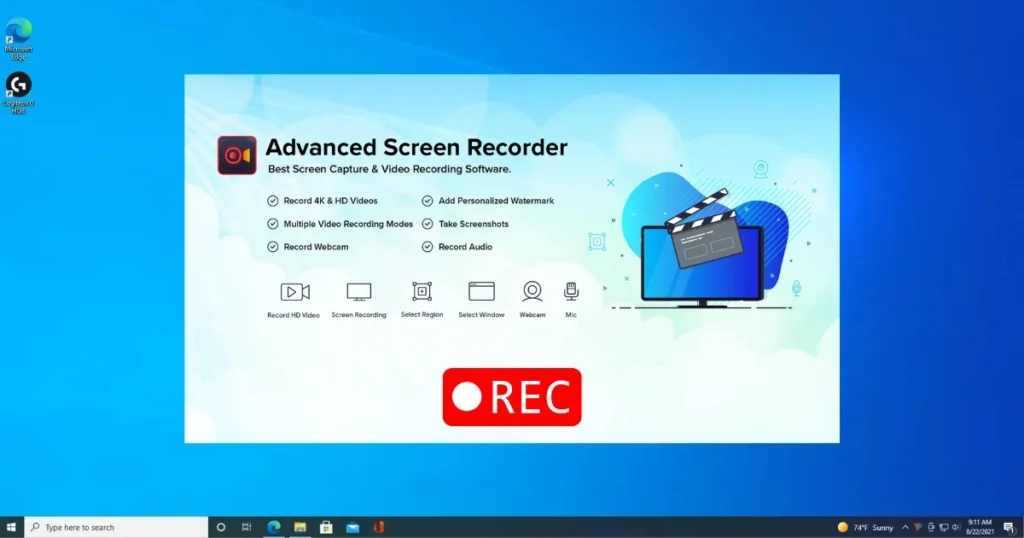Open the clock showing 9:11 AM
The height and width of the screenshot is (538, 1024).
(x=980, y=527)
